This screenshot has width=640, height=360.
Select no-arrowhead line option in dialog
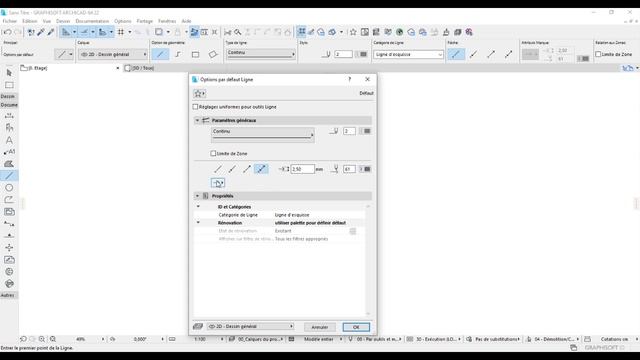(x=218, y=169)
